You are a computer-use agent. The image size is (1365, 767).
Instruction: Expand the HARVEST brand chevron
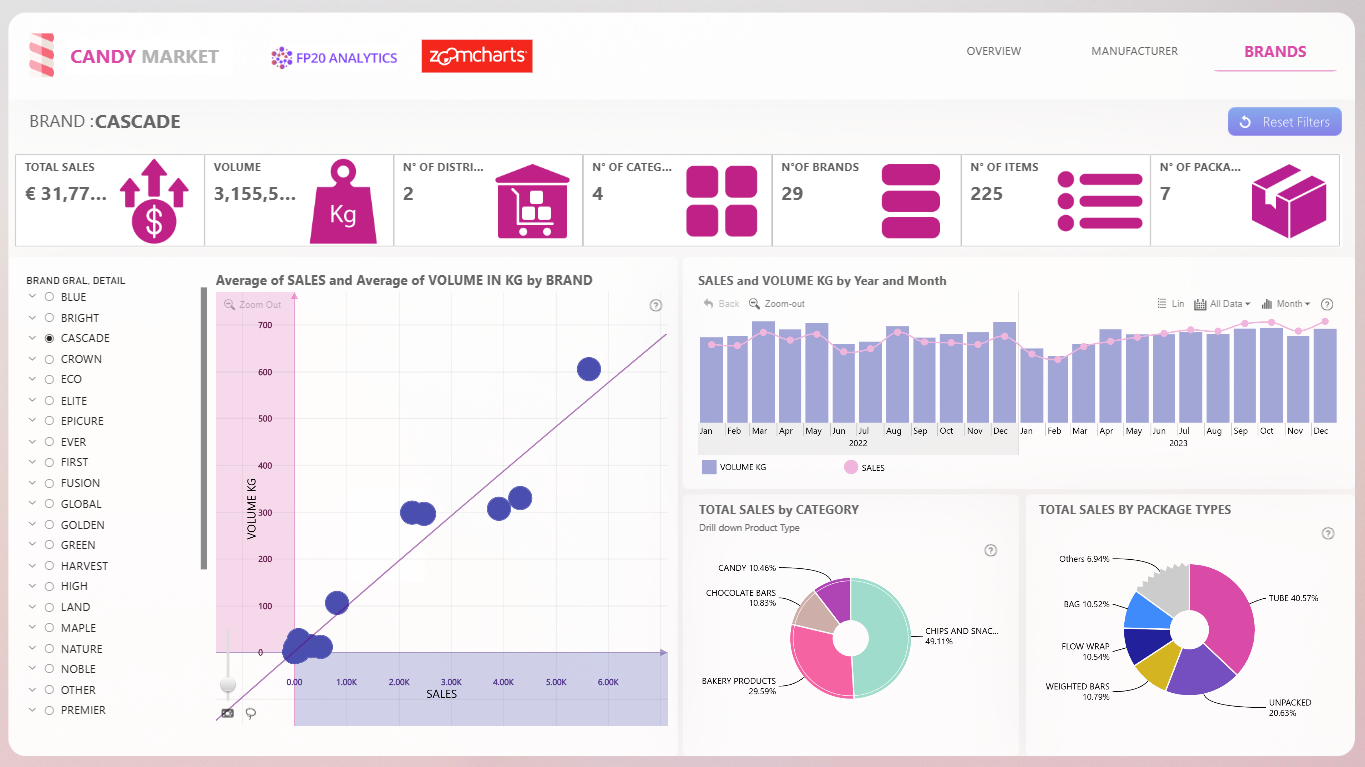[x=33, y=566]
